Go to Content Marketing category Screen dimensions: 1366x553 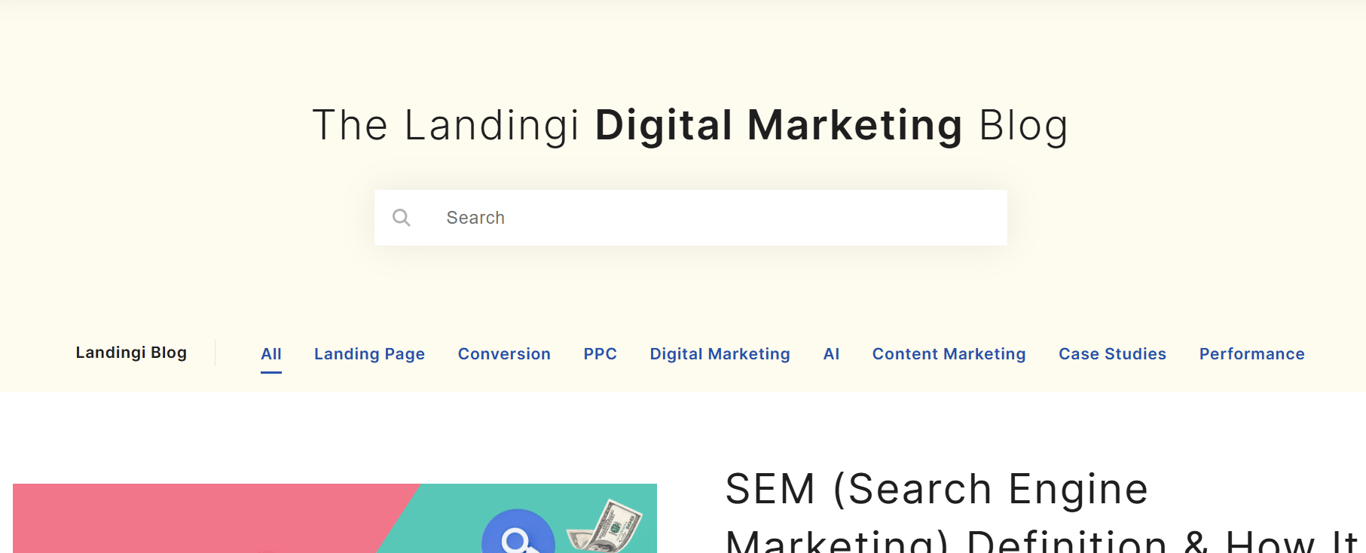tap(949, 354)
